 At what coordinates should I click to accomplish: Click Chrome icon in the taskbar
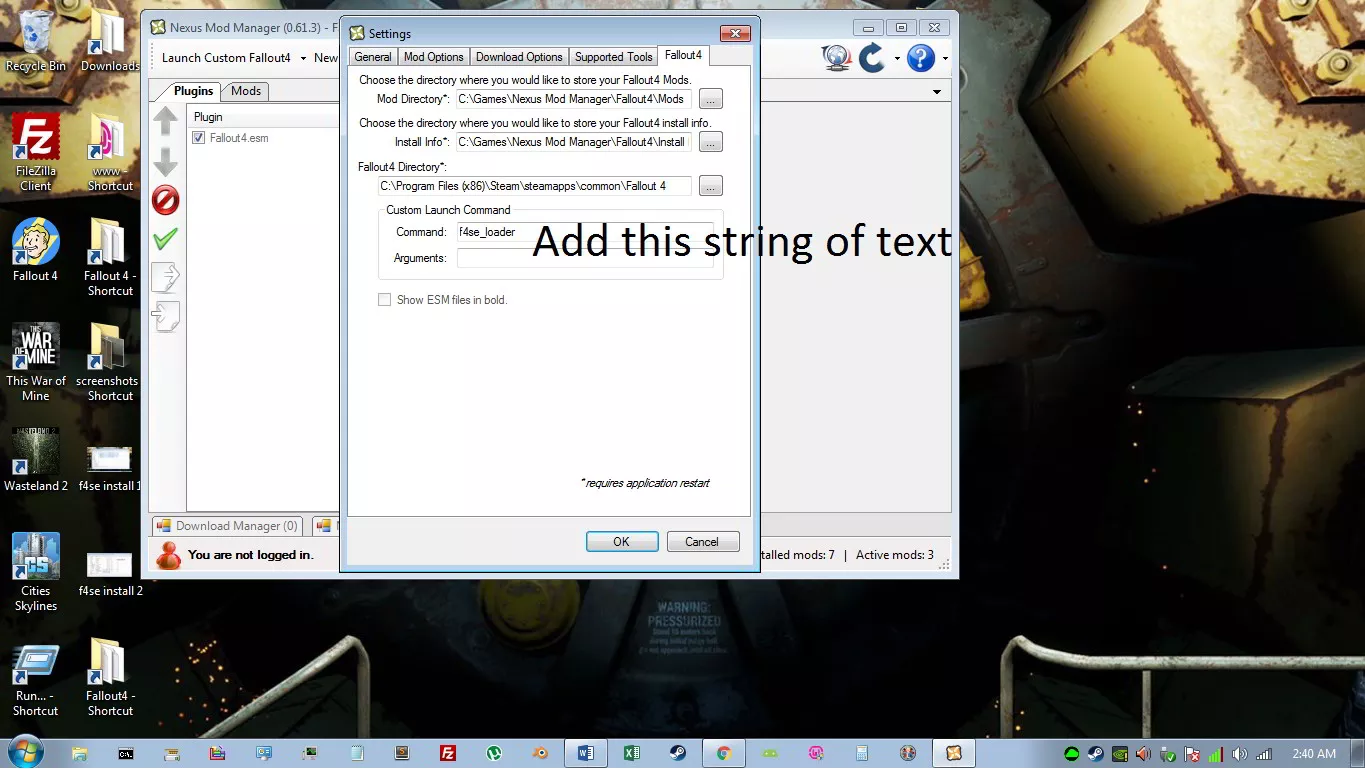[x=724, y=753]
